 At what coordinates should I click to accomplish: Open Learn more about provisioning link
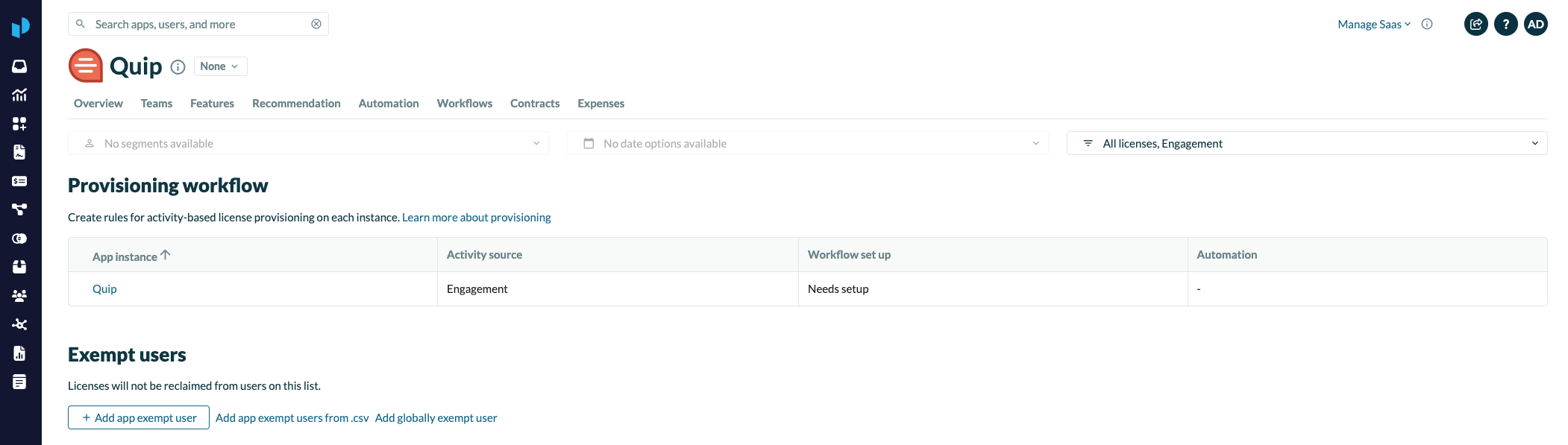[x=477, y=218]
